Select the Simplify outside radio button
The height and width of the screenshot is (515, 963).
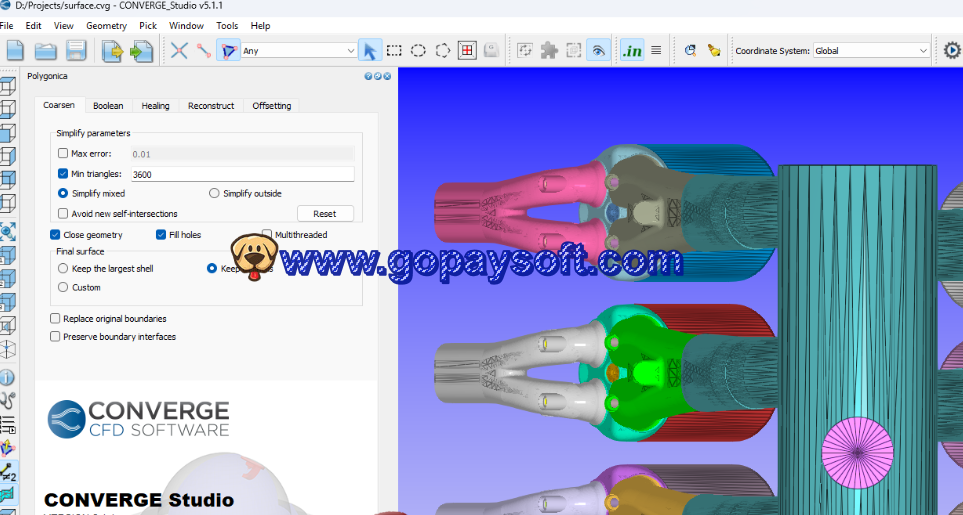point(214,193)
